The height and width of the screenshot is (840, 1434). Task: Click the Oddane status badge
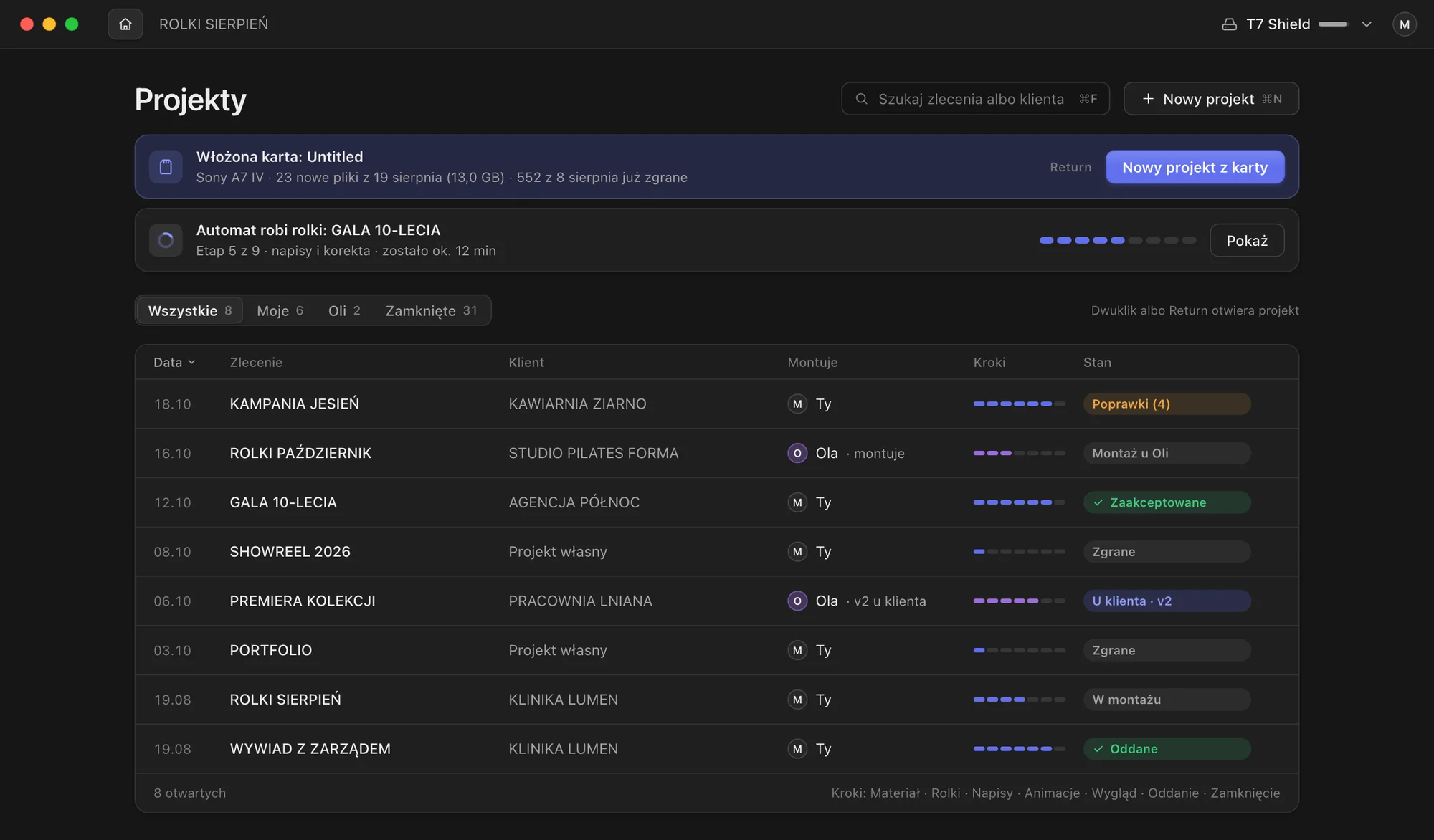pyautogui.click(x=1167, y=749)
